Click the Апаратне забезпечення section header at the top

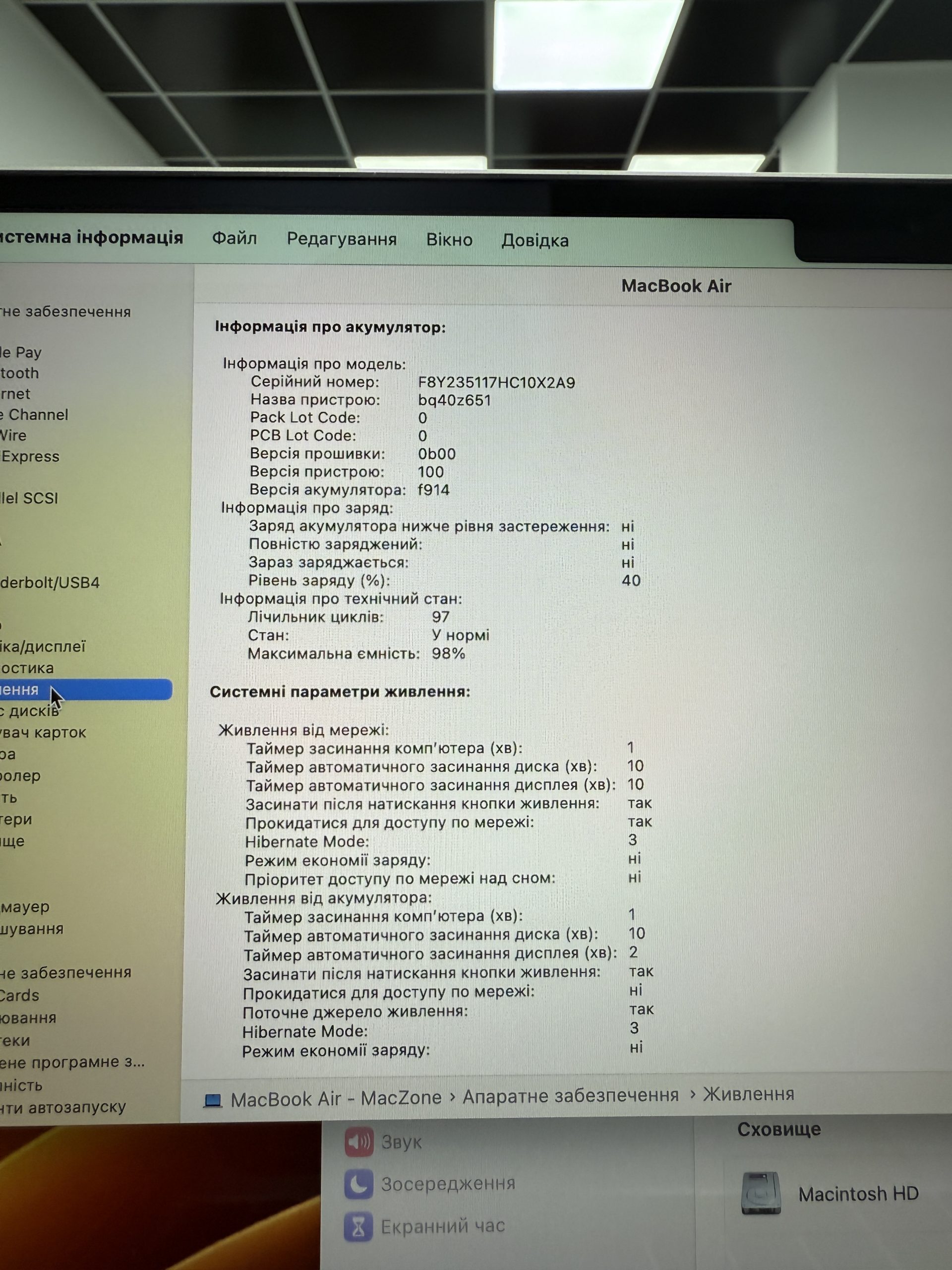(65, 311)
